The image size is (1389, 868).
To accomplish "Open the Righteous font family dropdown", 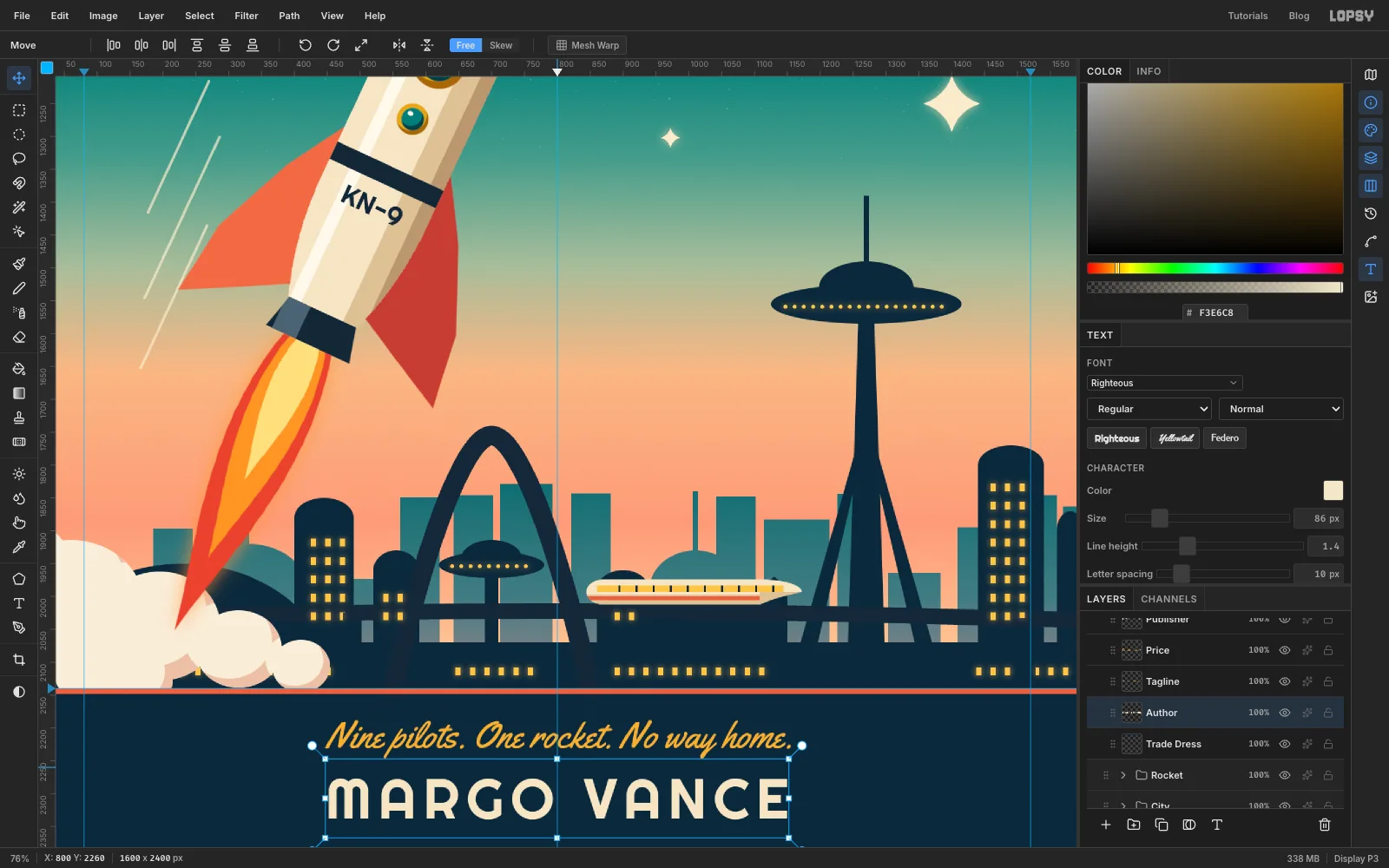I will [1164, 383].
